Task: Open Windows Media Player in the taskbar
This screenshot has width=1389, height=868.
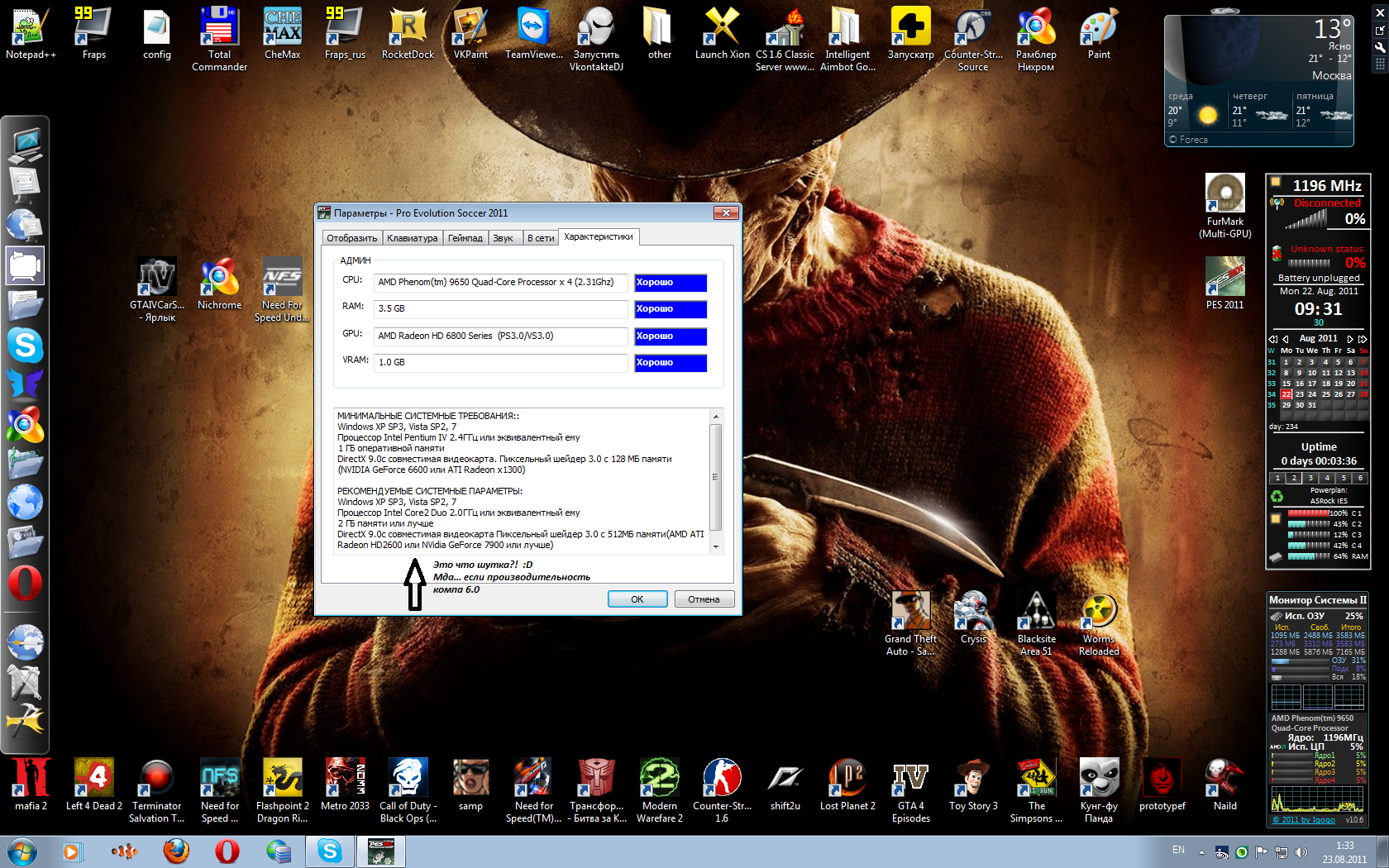Action: (71, 851)
